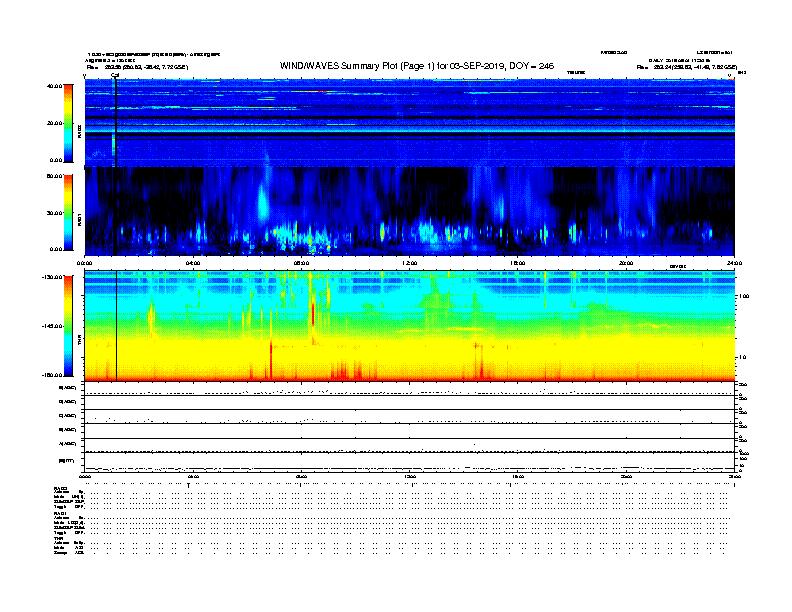Click 04:00 tick label under RAD1 spectrogram
This screenshot has height=612, width=792.
pos(193,263)
